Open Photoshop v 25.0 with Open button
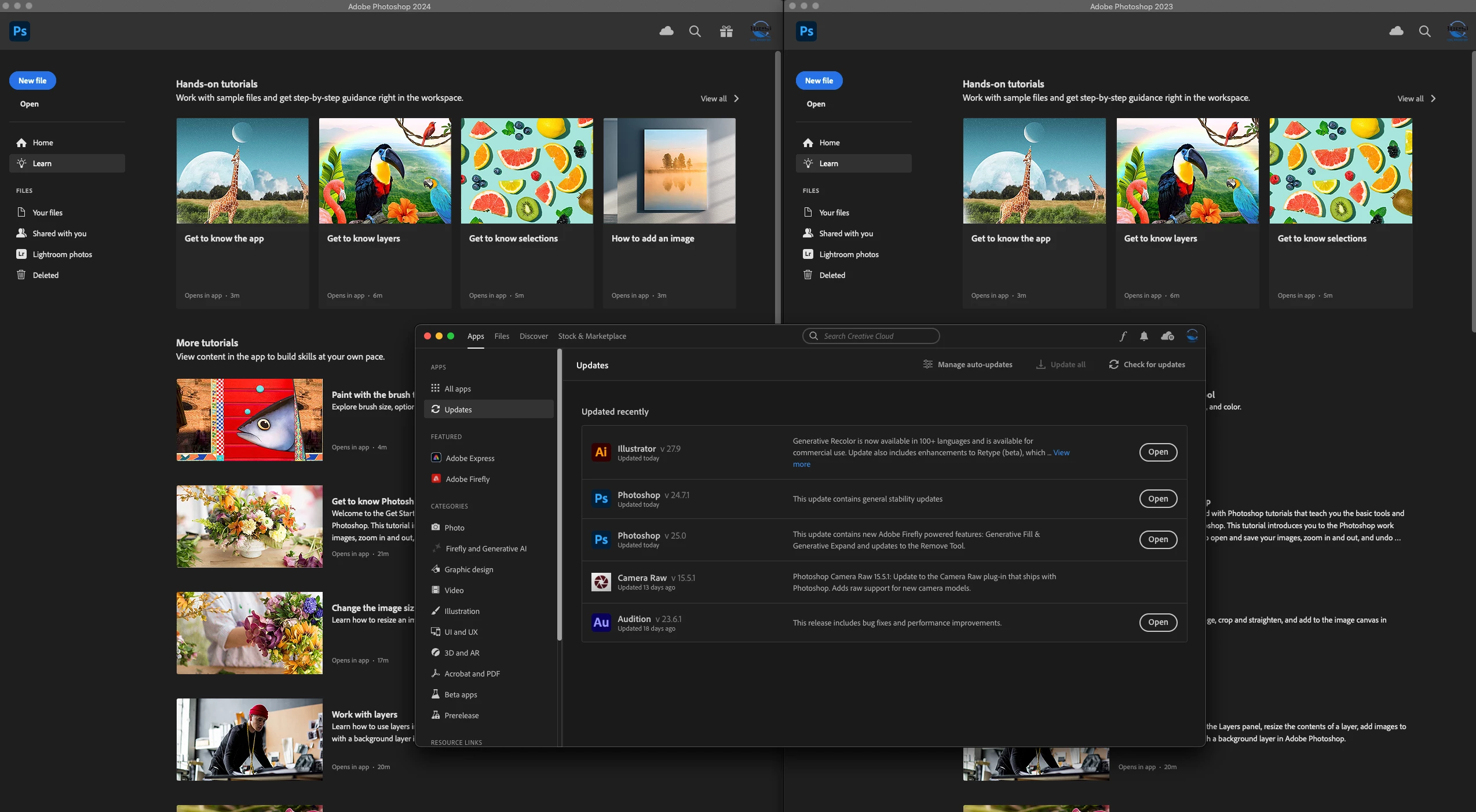The width and height of the screenshot is (1476, 812). pyautogui.click(x=1157, y=539)
